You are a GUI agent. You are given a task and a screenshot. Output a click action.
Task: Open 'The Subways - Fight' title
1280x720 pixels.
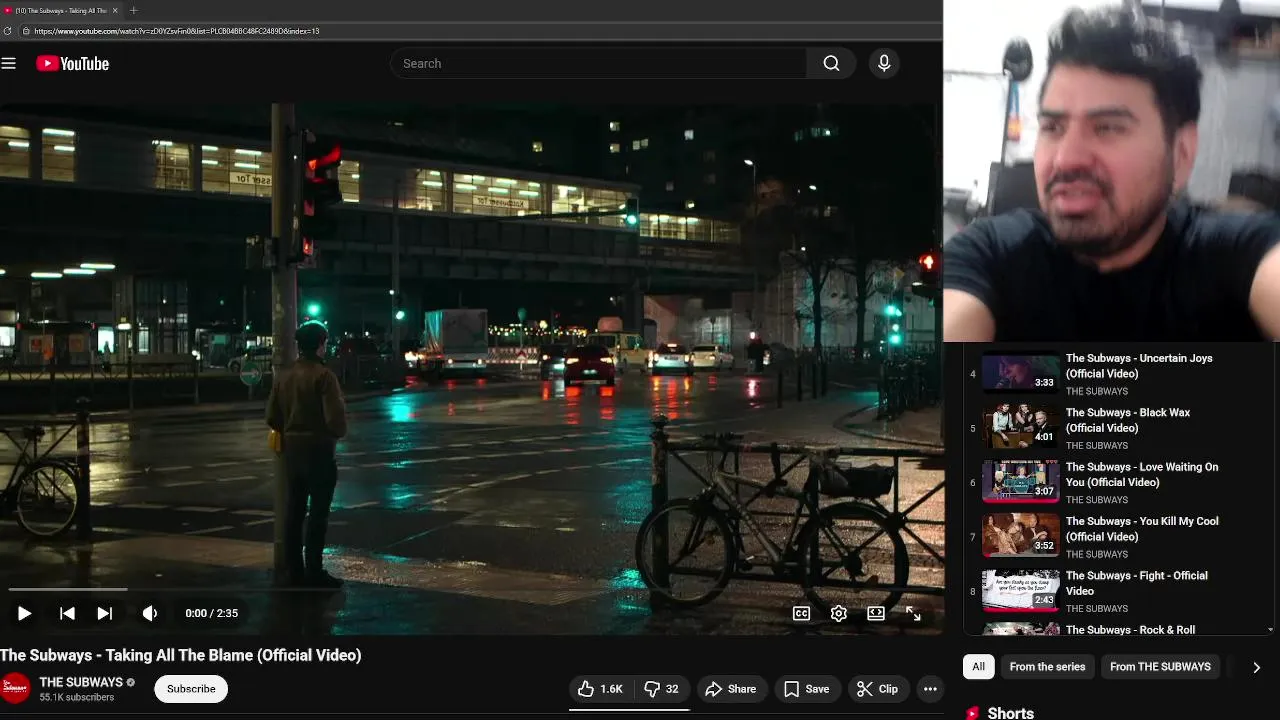[x=1137, y=583]
